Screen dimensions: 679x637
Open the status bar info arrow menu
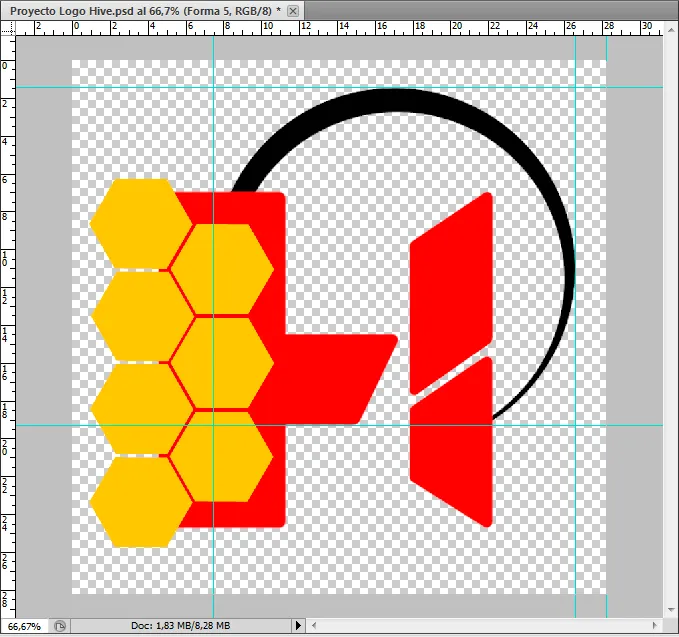click(x=298, y=626)
